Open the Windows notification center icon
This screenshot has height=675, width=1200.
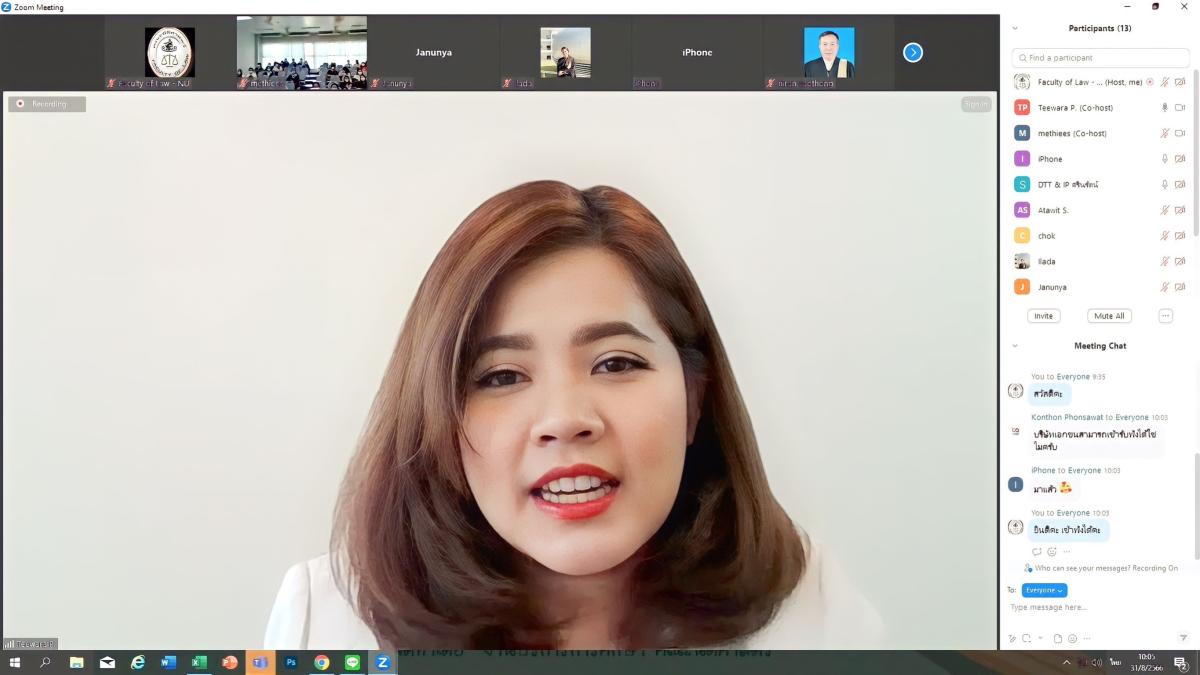coord(1181,662)
